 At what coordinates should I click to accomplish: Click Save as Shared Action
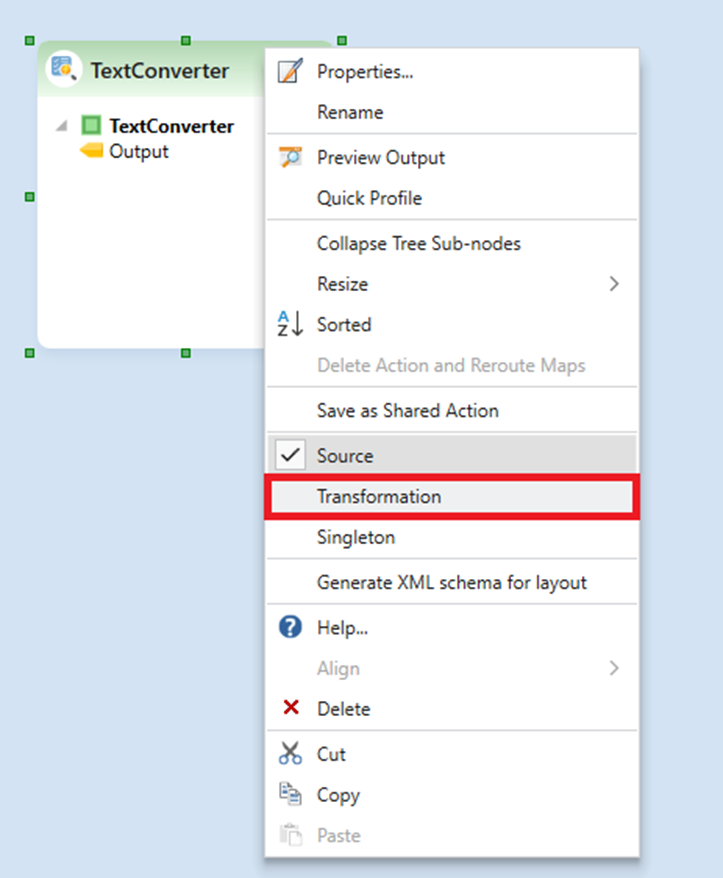[407, 410]
